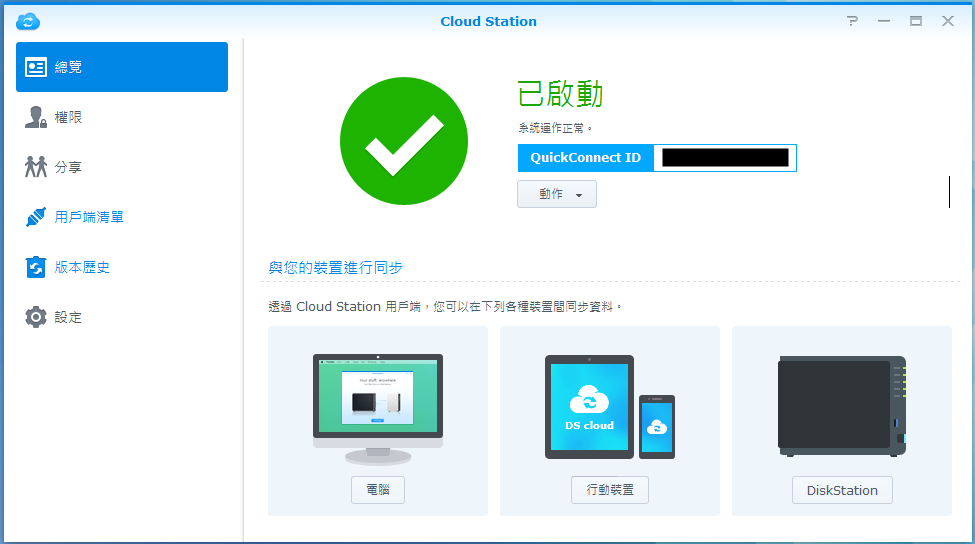The width and height of the screenshot is (975, 544).
Task: Click the smartphone image next to tablet
Action: [x=657, y=426]
